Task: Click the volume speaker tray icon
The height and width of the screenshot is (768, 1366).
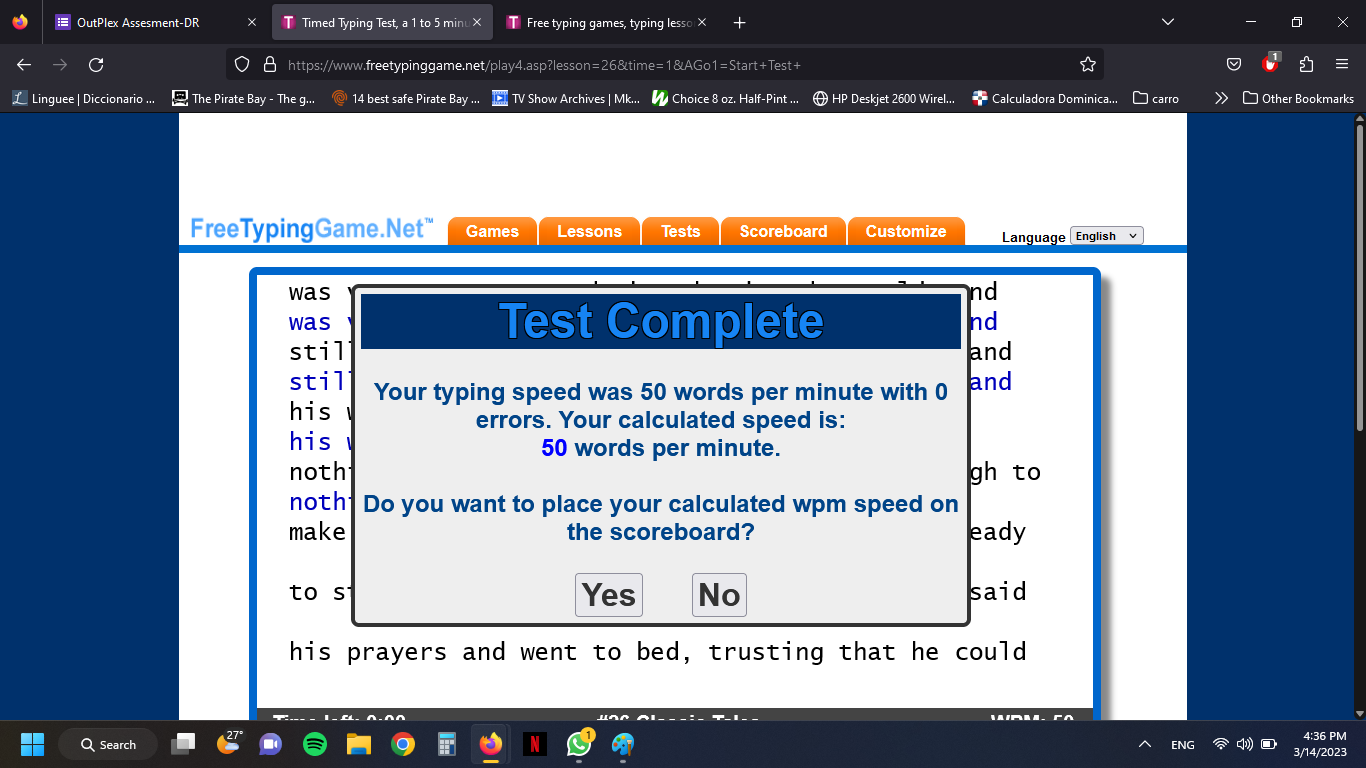Action: [1244, 744]
